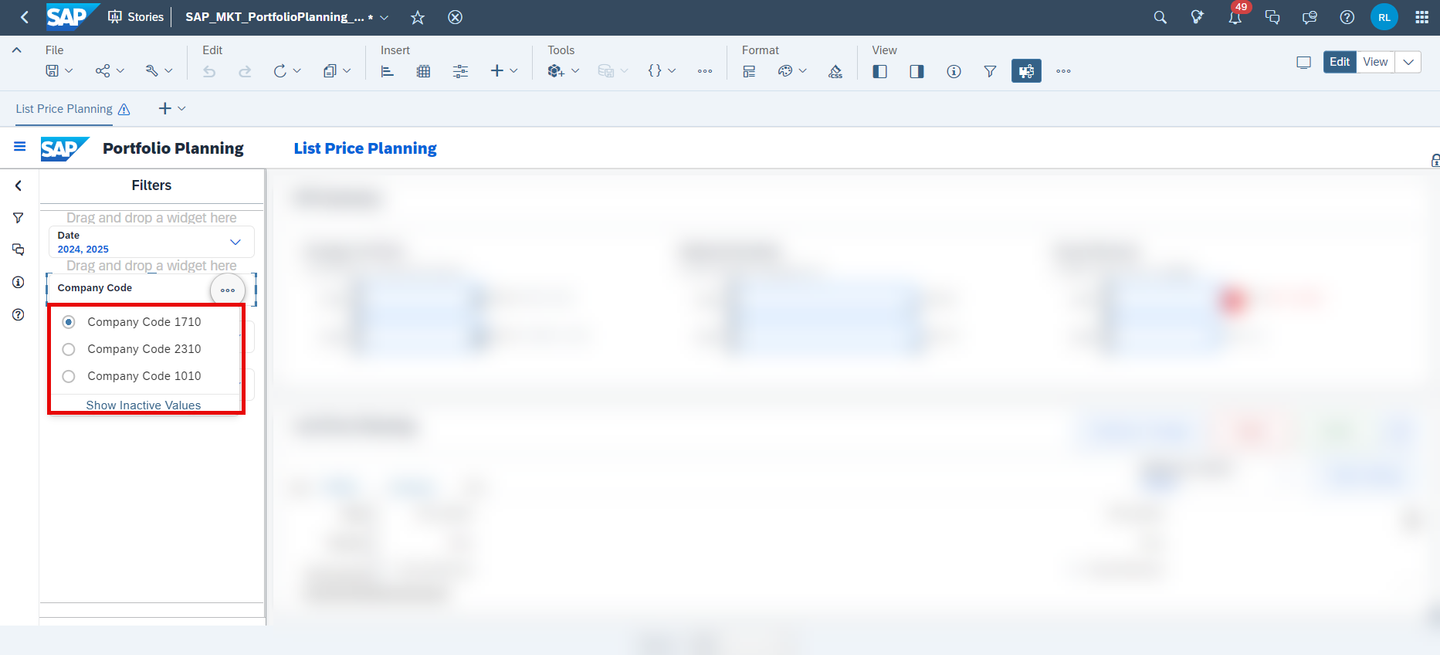
Task: Open the left sidebar comments icon
Action: tap(18, 250)
